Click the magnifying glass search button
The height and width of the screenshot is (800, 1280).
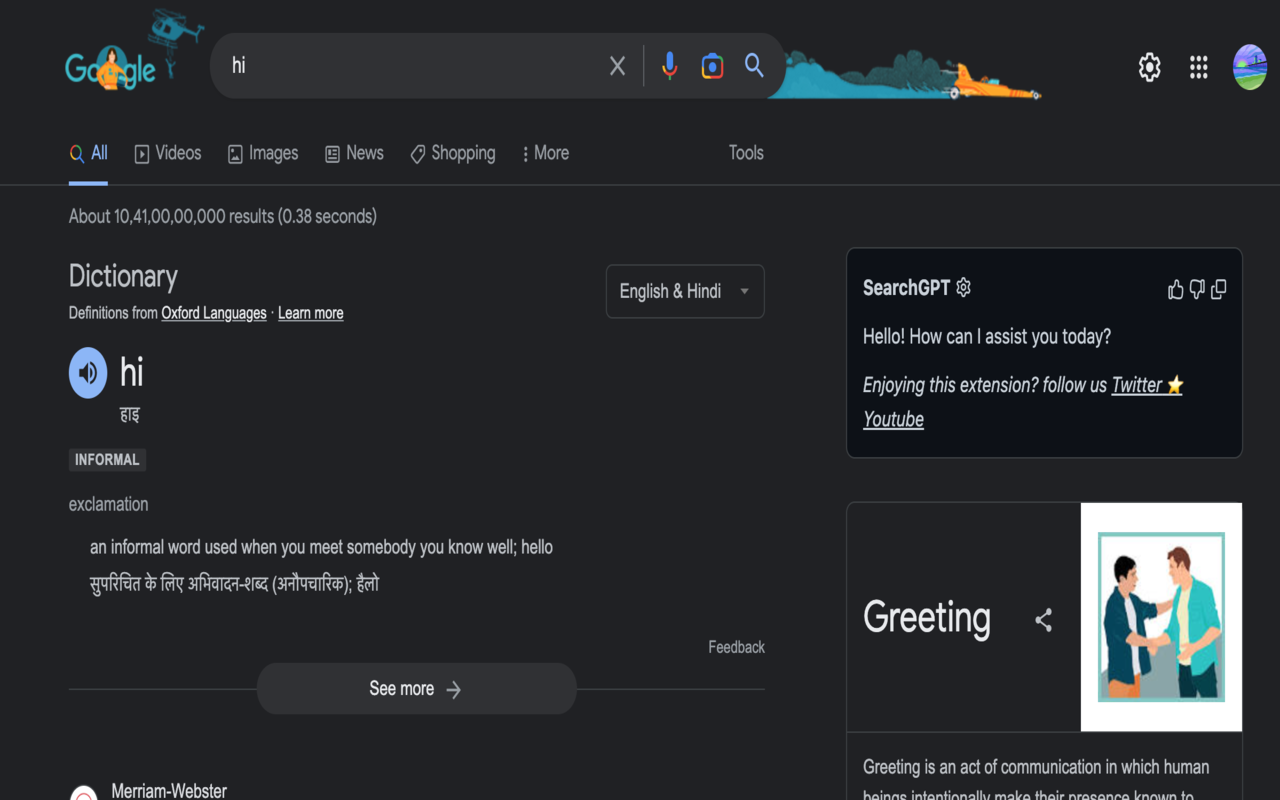point(754,66)
